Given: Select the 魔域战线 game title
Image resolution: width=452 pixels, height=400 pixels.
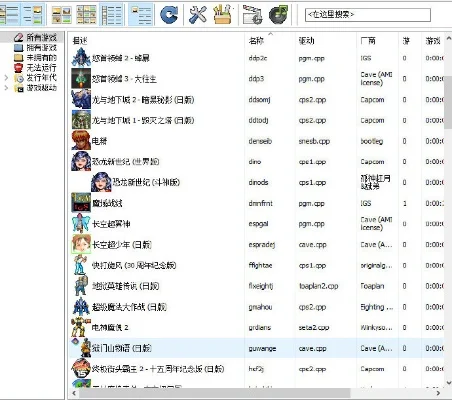Looking at the screenshot, I should 107,203.
